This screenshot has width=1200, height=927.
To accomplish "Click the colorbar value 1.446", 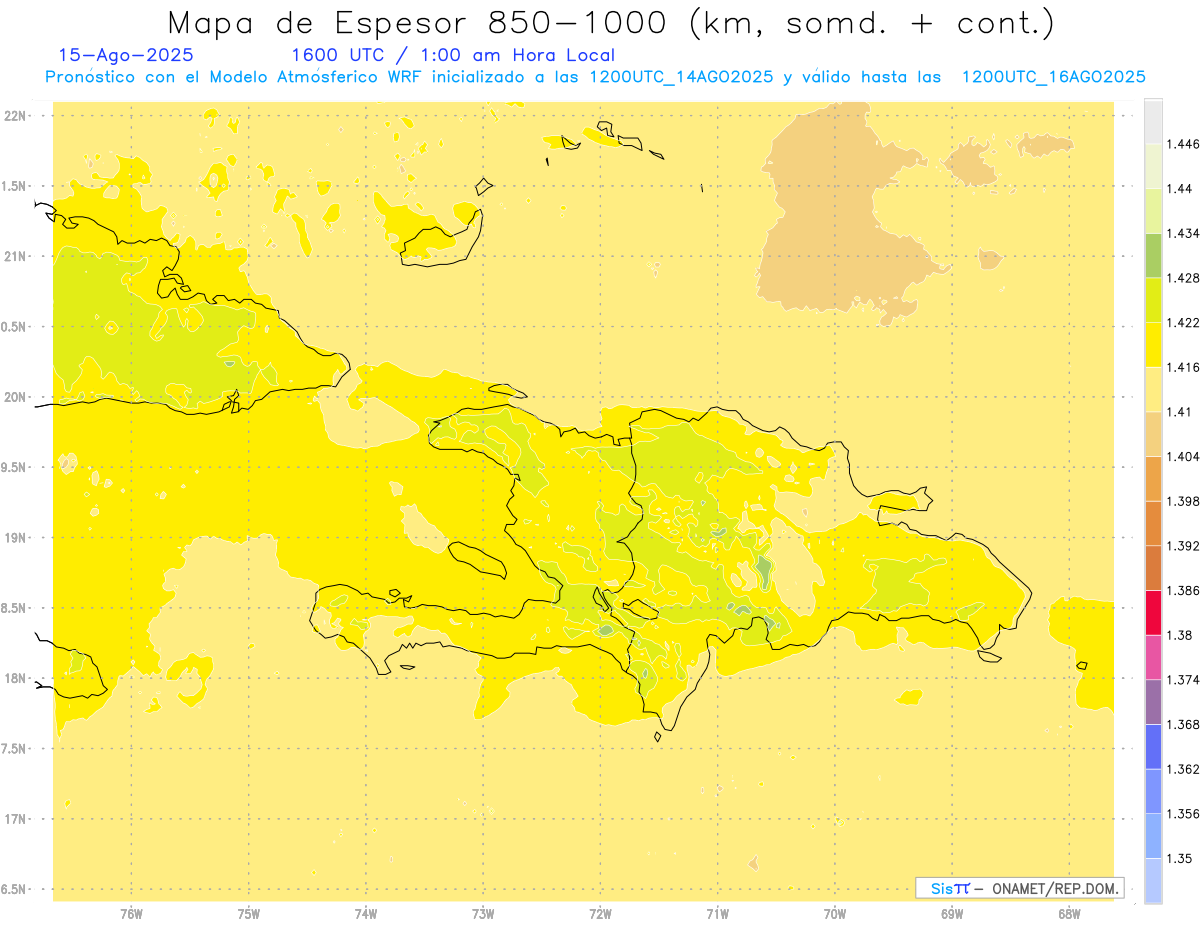I will [x=1182, y=144].
